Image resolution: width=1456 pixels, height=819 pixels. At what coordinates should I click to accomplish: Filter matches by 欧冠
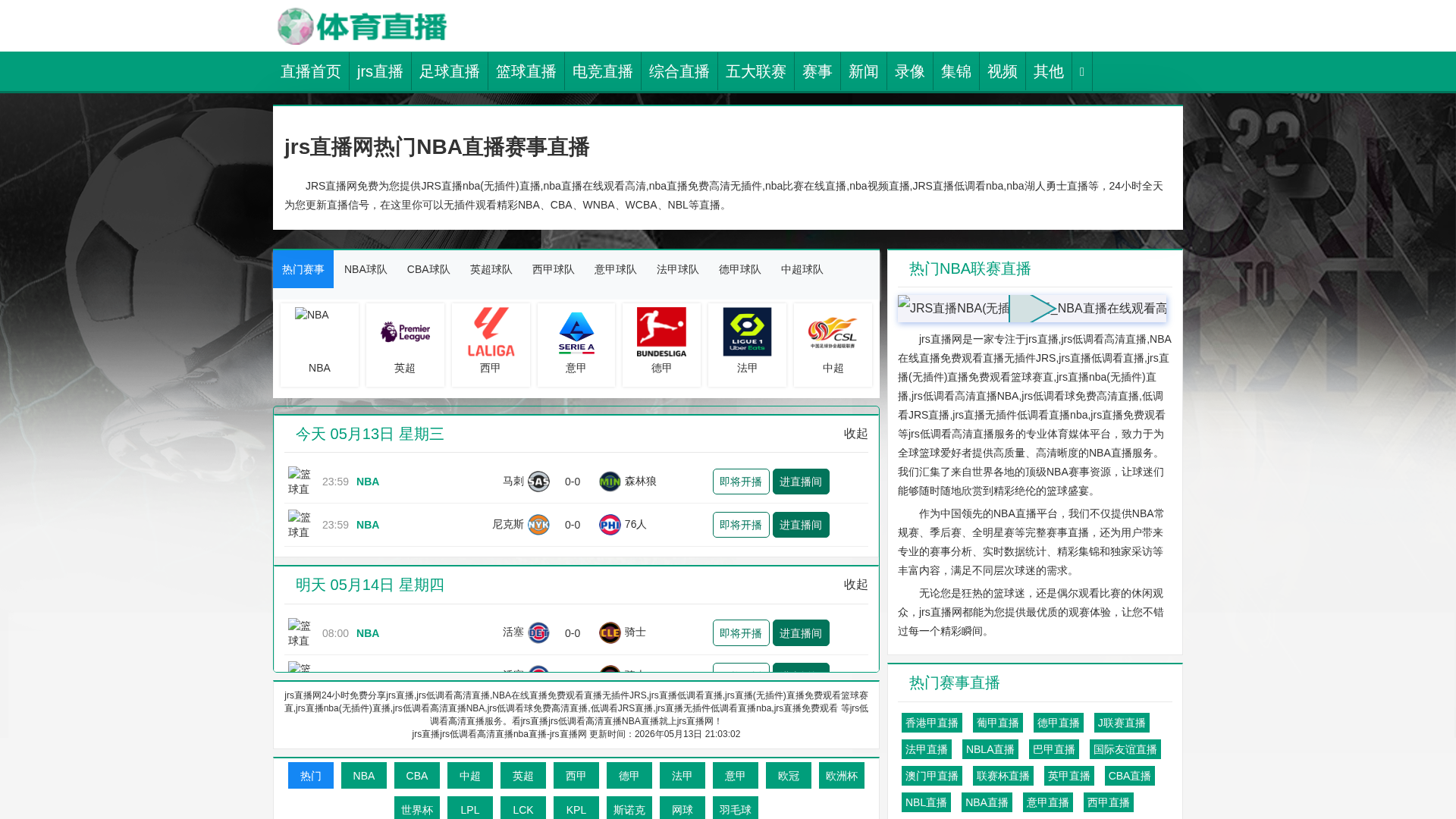[x=789, y=776]
